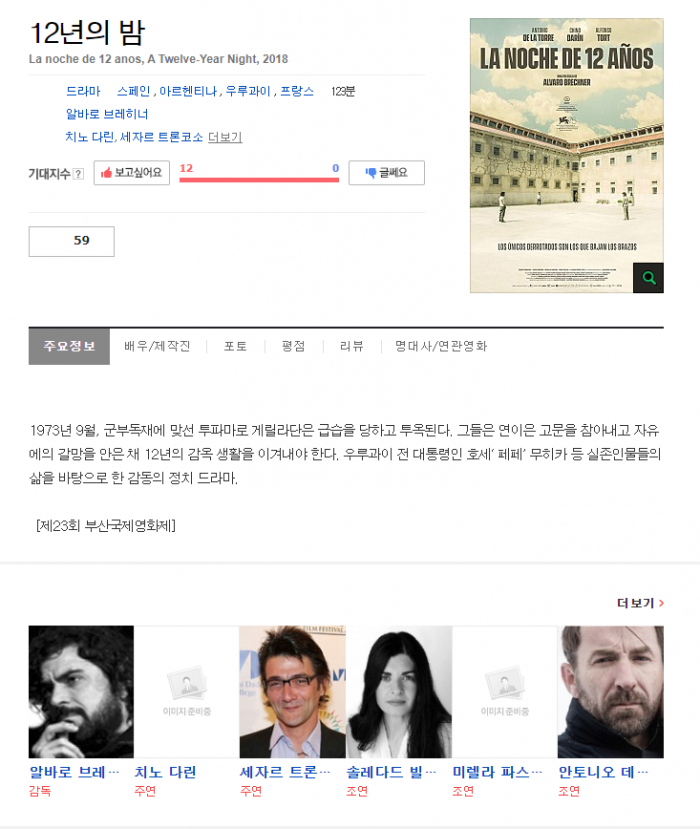700x829 pixels.
Task: Open the 평점 tab
Action: pyautogui.click(x=293, y=346)
